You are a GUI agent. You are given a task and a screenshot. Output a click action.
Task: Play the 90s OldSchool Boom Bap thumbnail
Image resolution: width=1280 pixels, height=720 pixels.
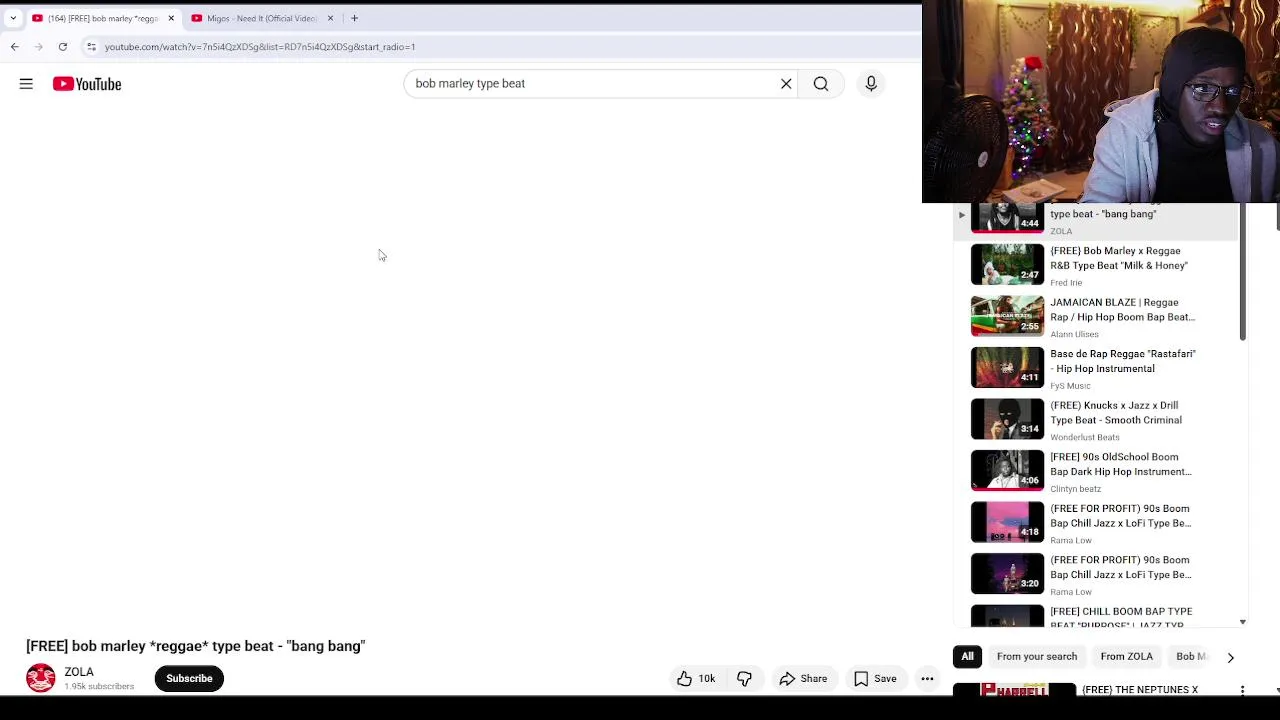click(1007, 470)
